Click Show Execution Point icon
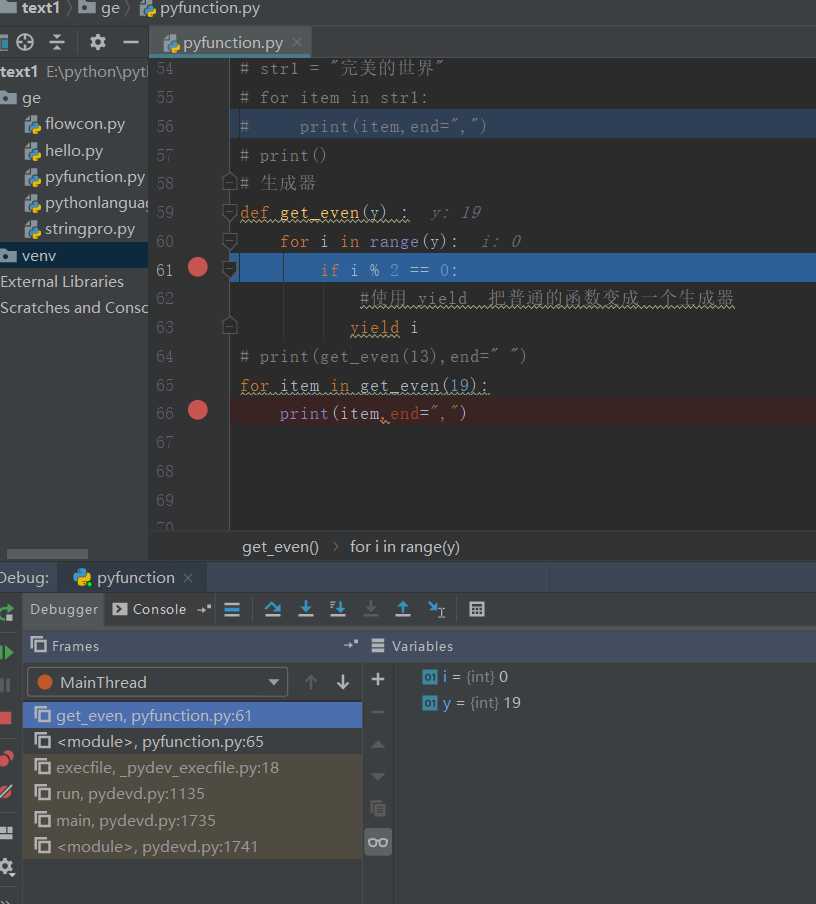This screenshot has width=816, height=904. (x=232, y=609)
